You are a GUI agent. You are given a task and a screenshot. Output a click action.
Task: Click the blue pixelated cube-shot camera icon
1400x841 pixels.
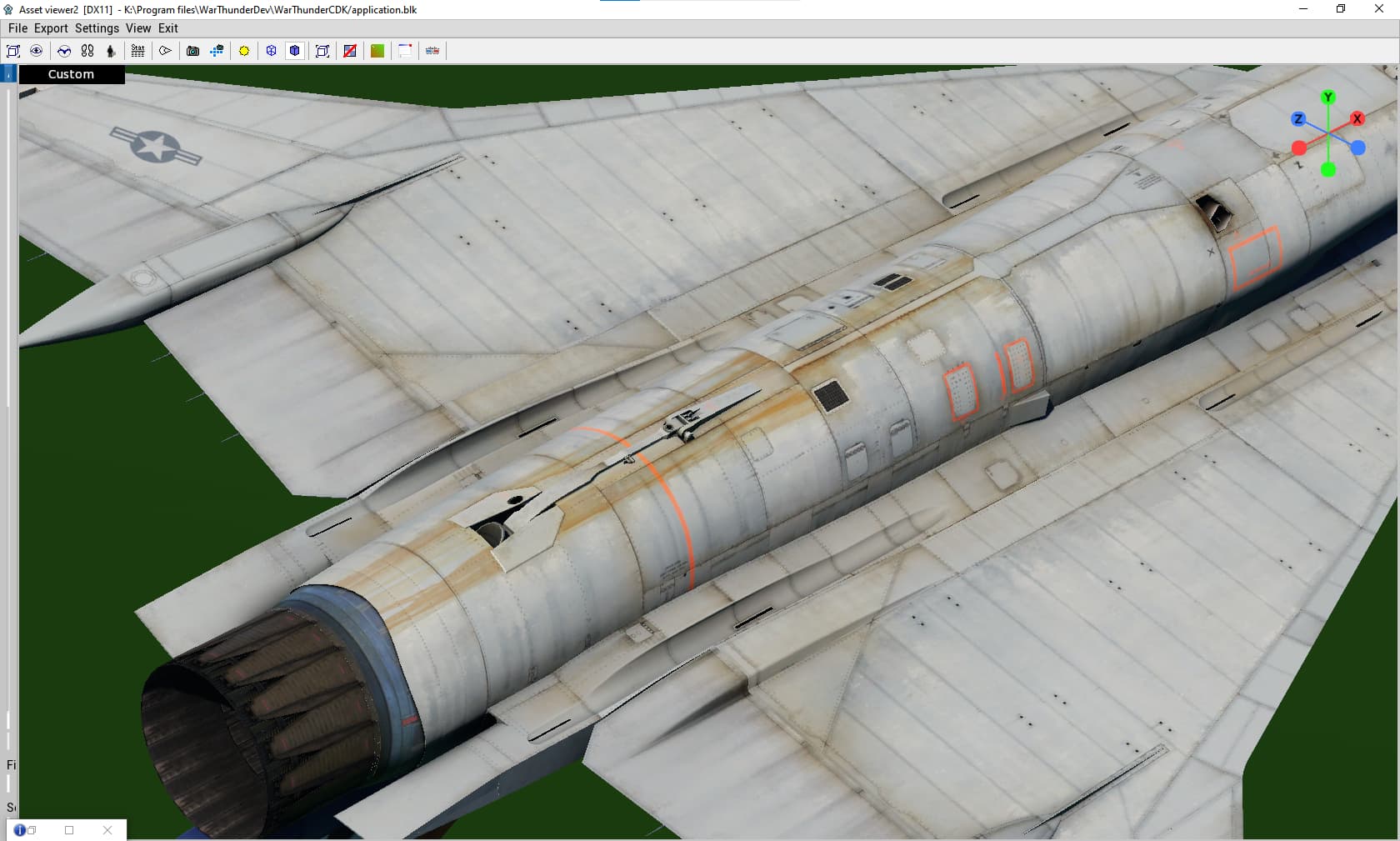coord(217,51)
